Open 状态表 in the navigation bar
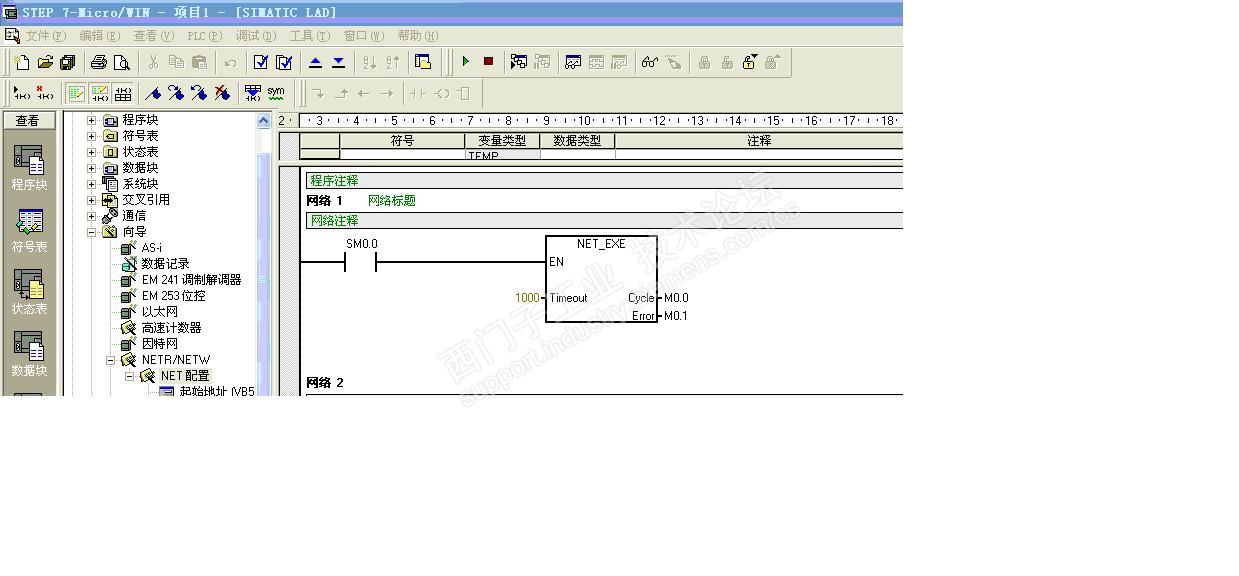 tap(29, 291)
